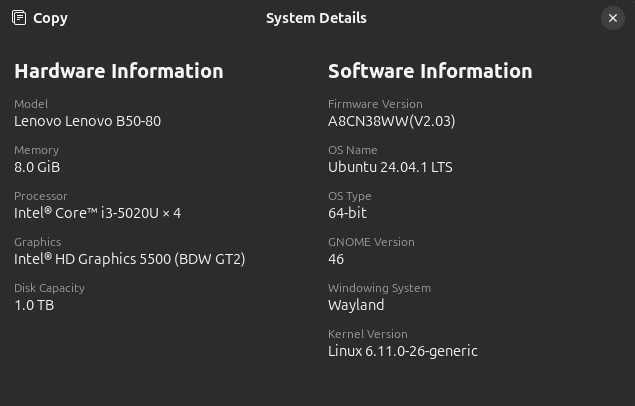The image size is (635, 406).
Task: Click the Lenovo Lenovo B50-80 value
Action: point(87,121)
